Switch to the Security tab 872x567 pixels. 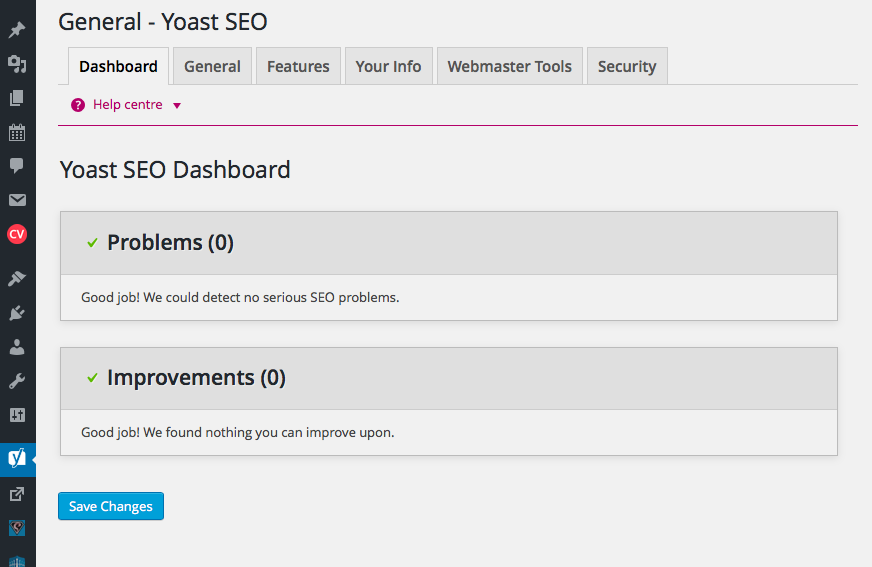pyautogui.click(x=627, y=66)
